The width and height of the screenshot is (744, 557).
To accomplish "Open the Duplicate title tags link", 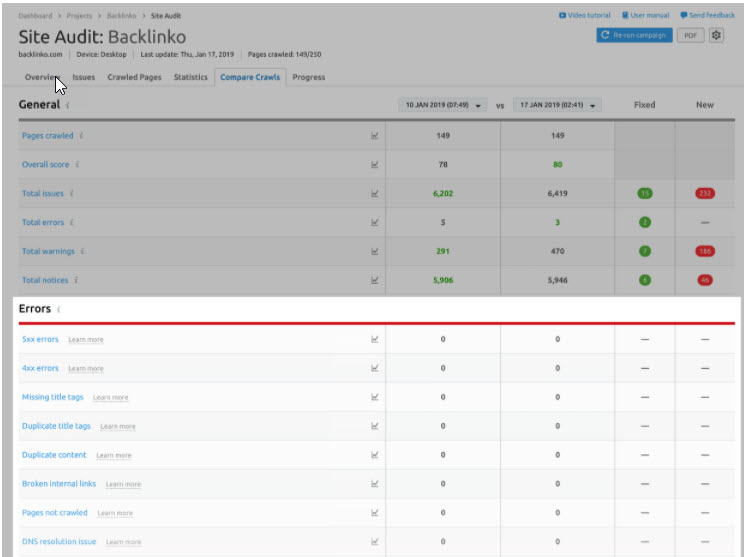I will [x=56, y=426].
